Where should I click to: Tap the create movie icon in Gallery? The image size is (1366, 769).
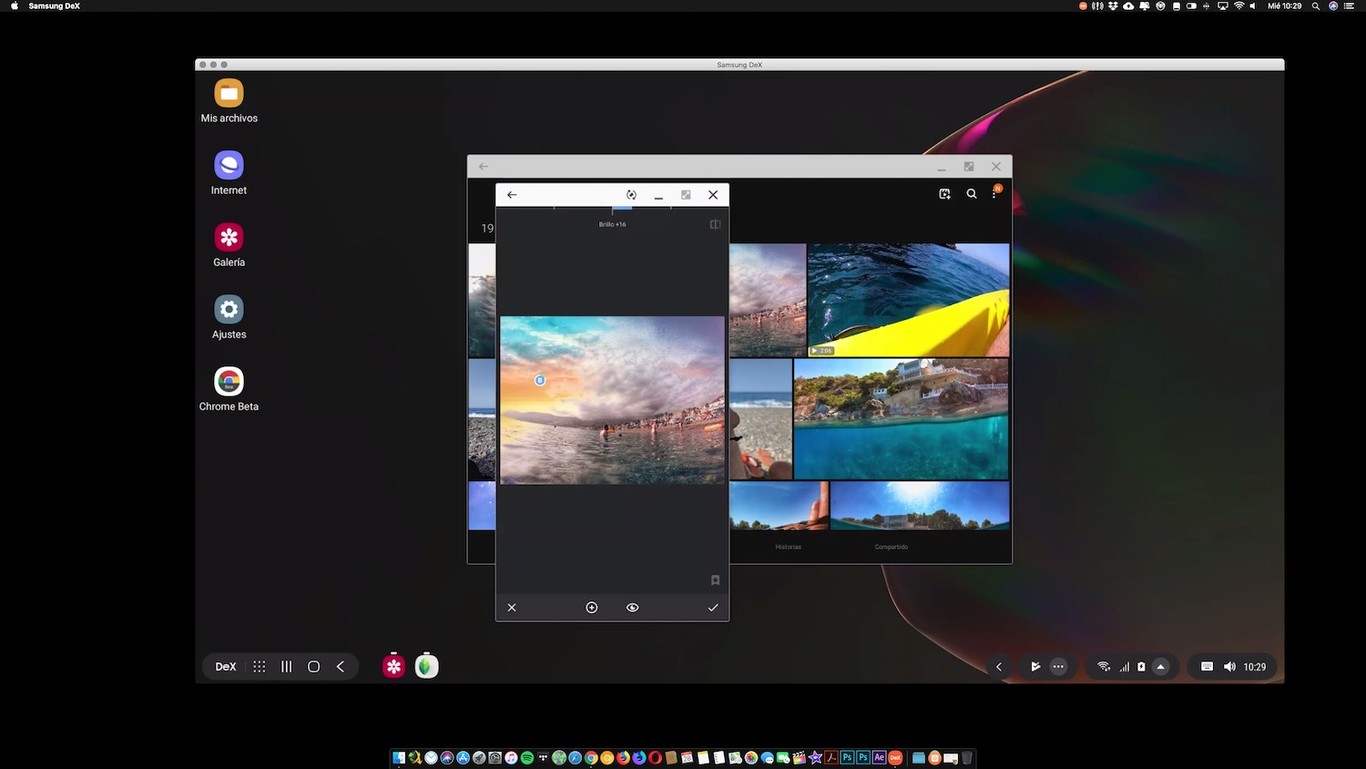pyautogui.click(x=944, y=194)
